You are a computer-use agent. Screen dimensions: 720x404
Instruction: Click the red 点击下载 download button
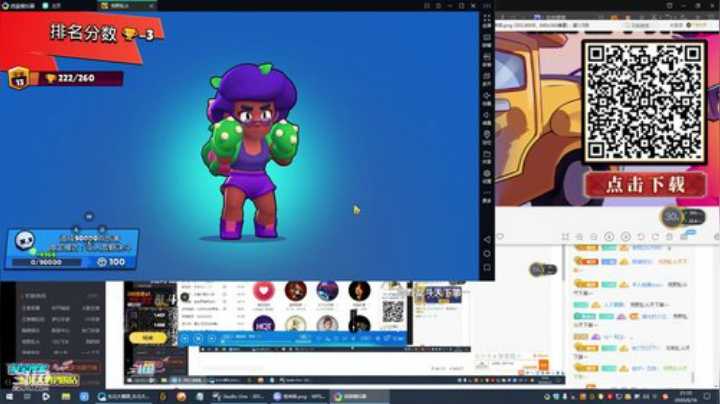tap(645, 184)
